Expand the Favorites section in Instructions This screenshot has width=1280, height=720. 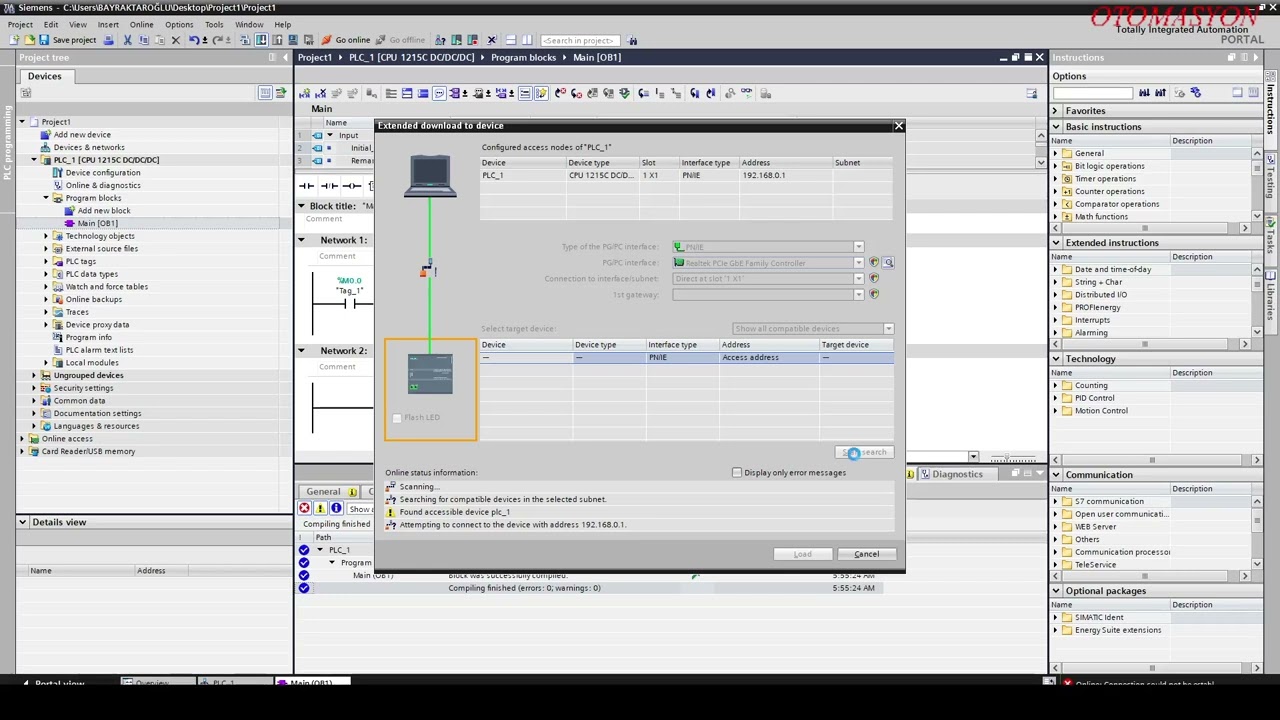pos(1055,111)
